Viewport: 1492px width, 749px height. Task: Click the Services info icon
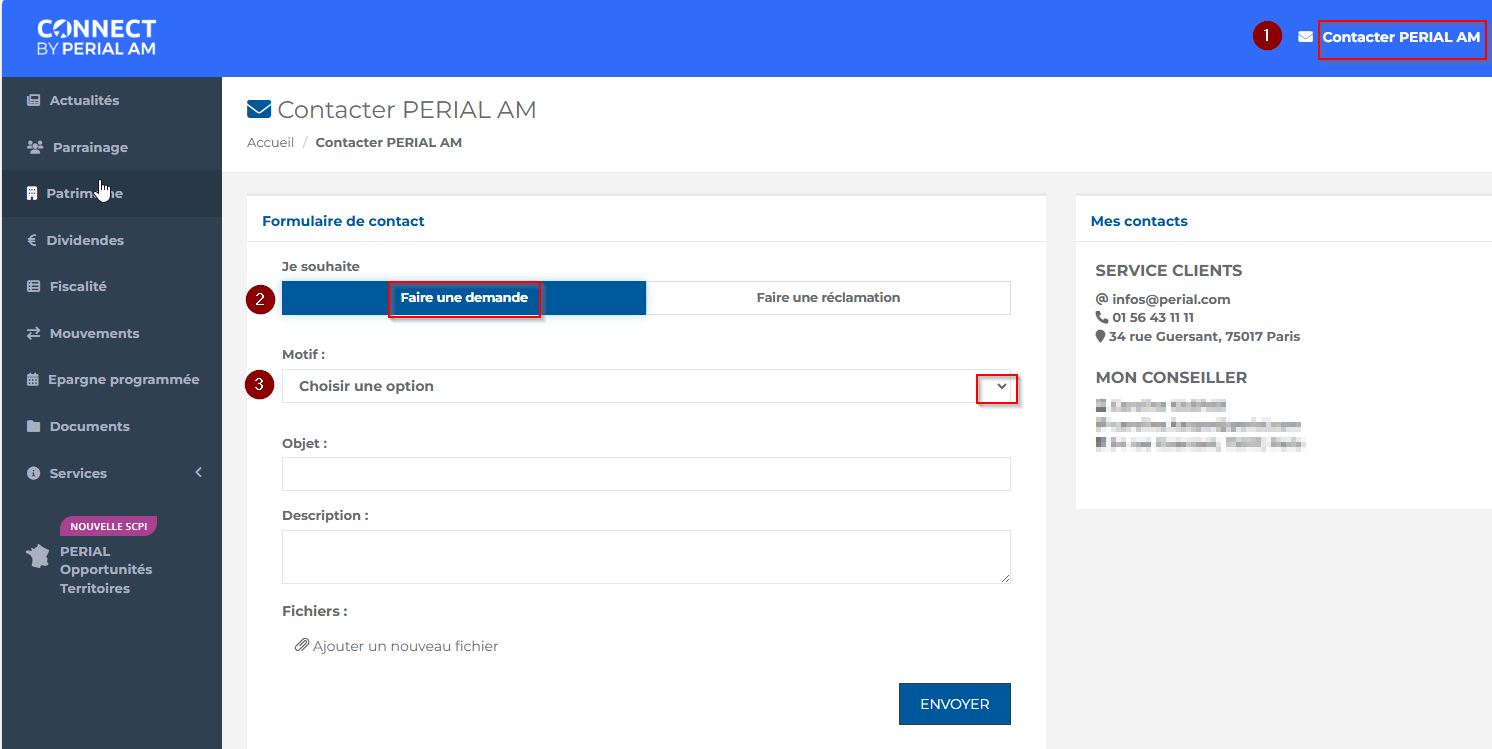pos(33,473)
